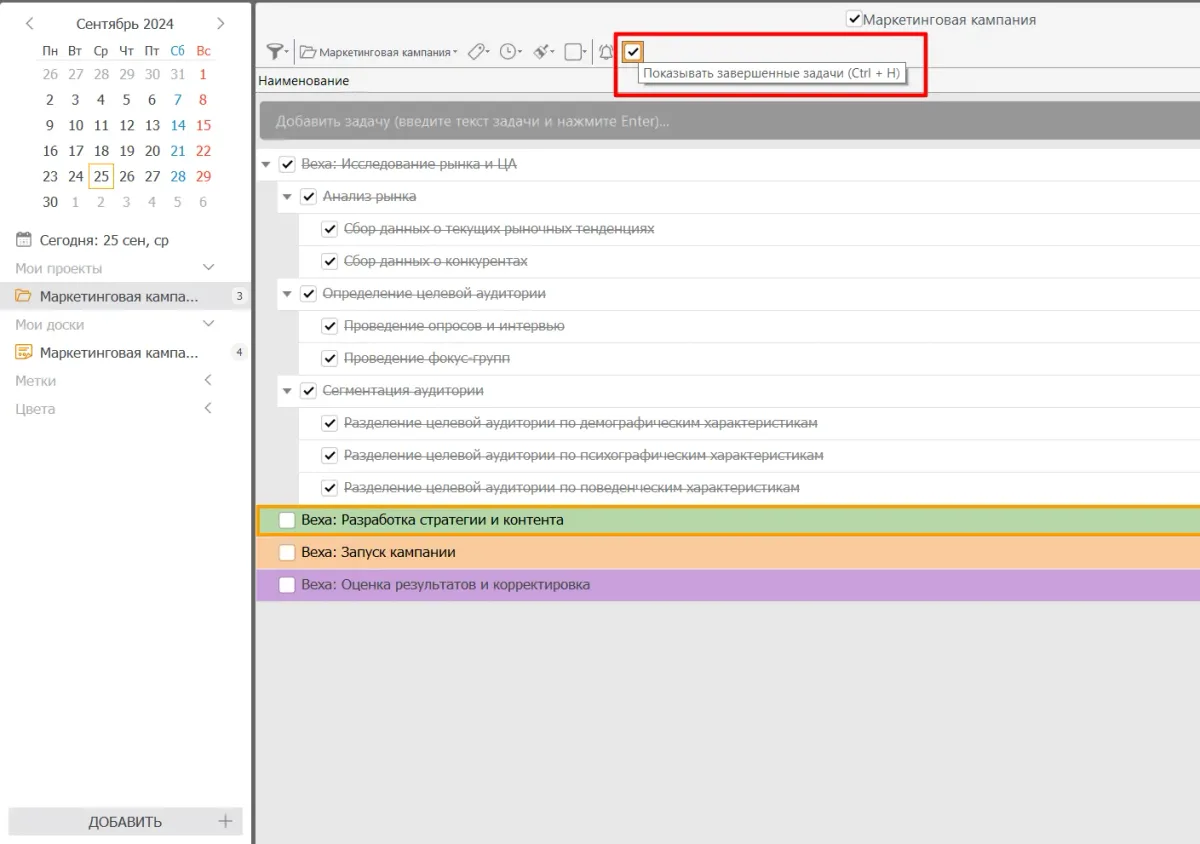The image size is (1200, 844).
Task: Collapse the 'Мои проекты' sidebar section
Action: coord(209,268)
